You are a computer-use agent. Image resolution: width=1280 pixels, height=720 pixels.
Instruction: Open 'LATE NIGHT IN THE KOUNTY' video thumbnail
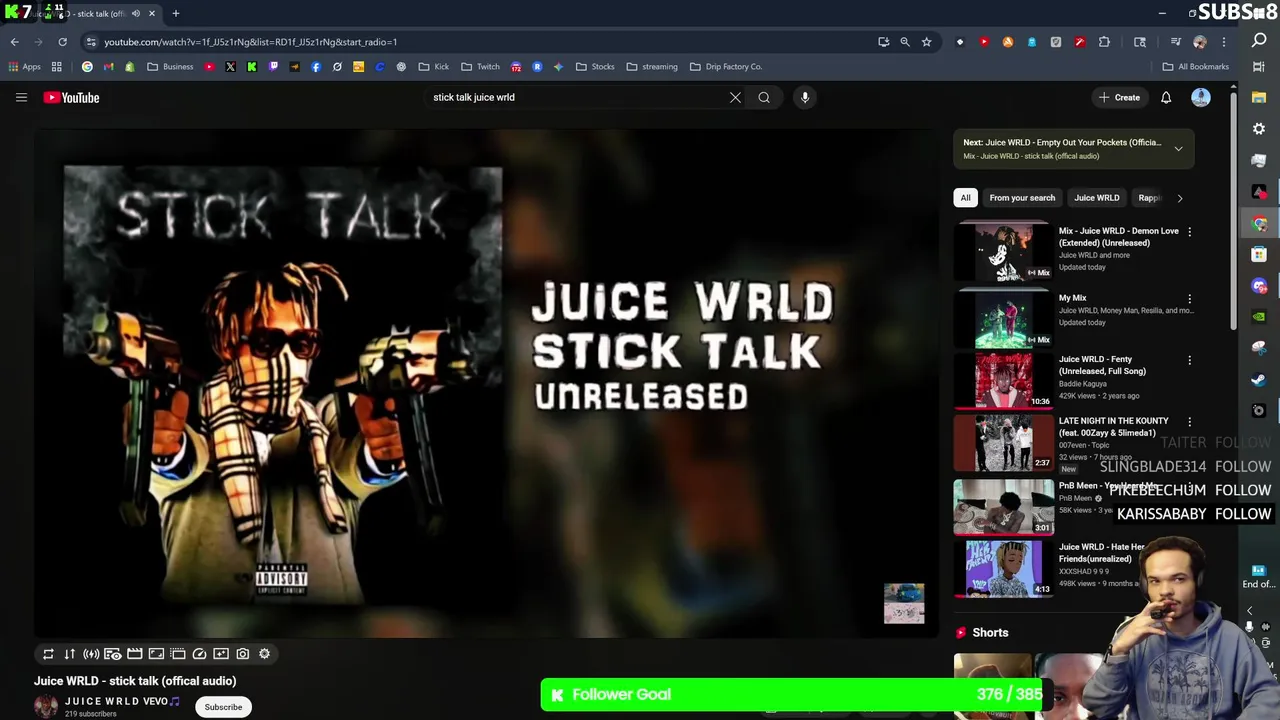1004,442
